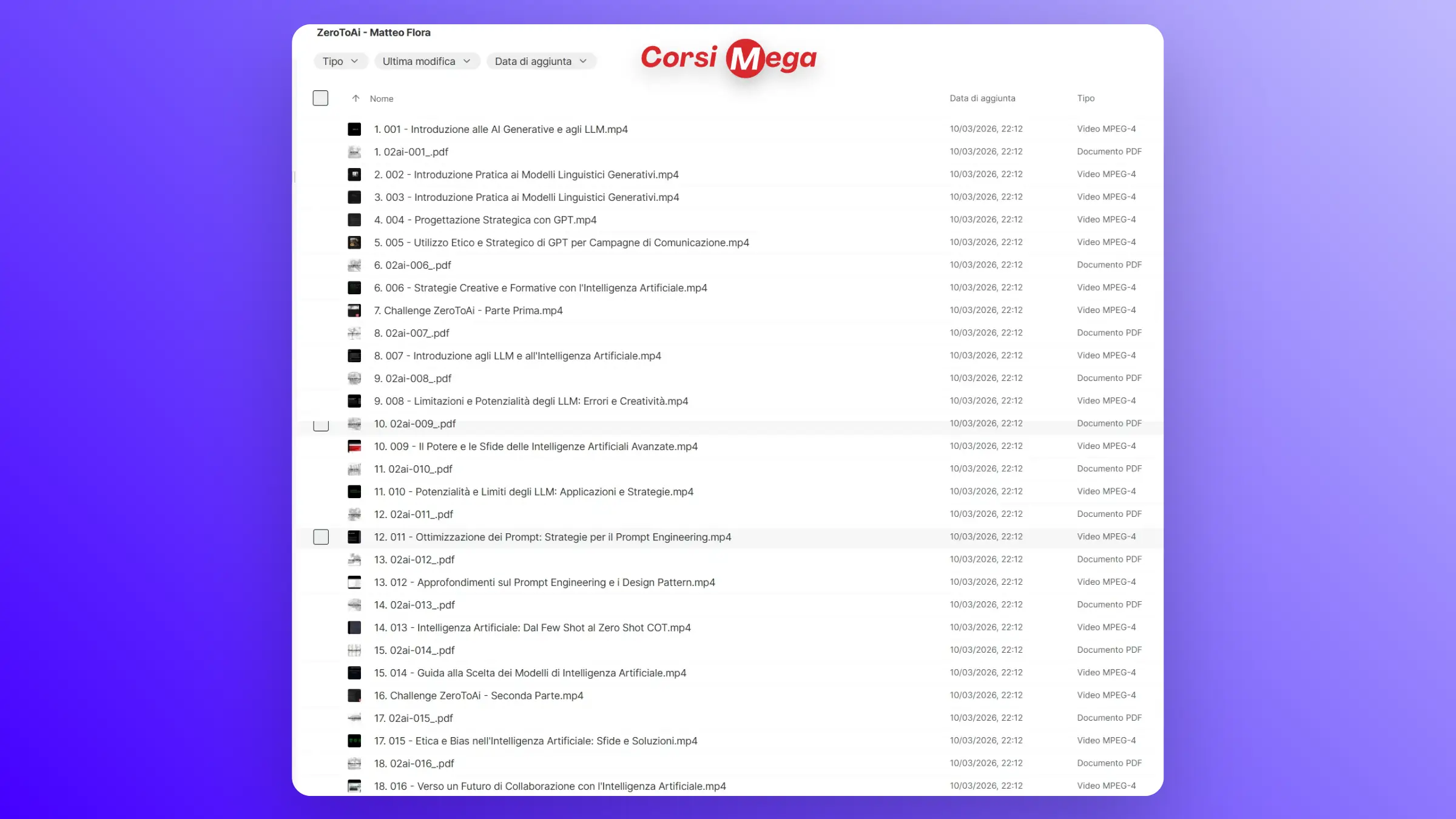This screenshot has height=819, width=1456.
Task: Open '12. 02ai-011_.pdf' file name
Action: pos(414,514)
